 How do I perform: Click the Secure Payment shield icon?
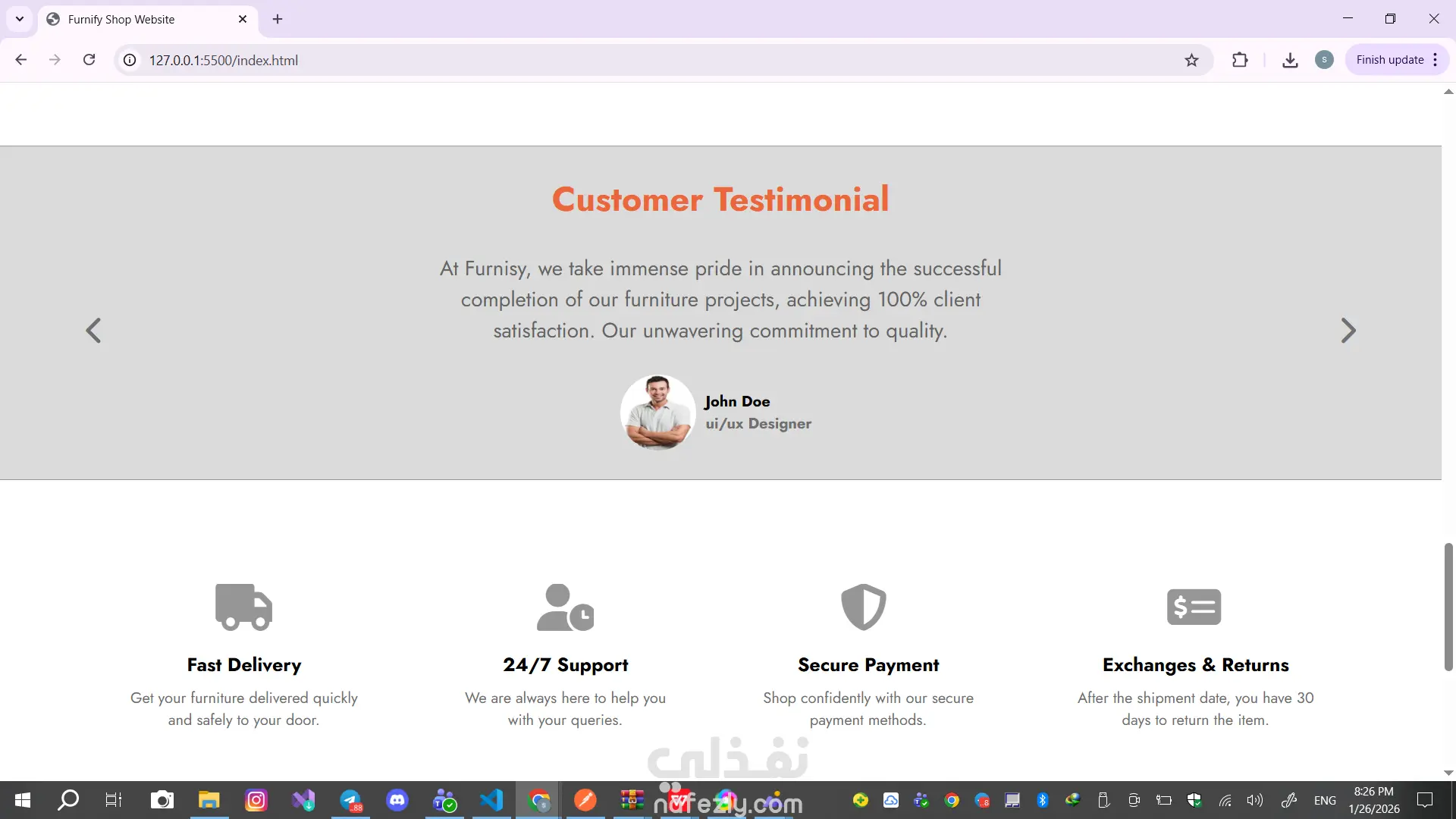click(x=864, y=607)
